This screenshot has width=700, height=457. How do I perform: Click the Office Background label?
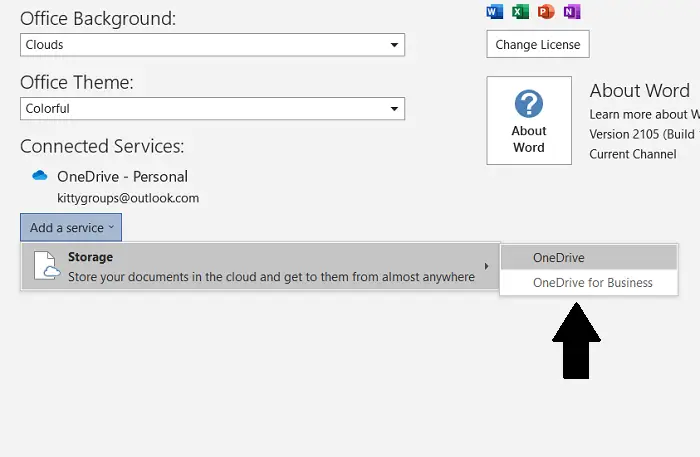click(98, 19)
